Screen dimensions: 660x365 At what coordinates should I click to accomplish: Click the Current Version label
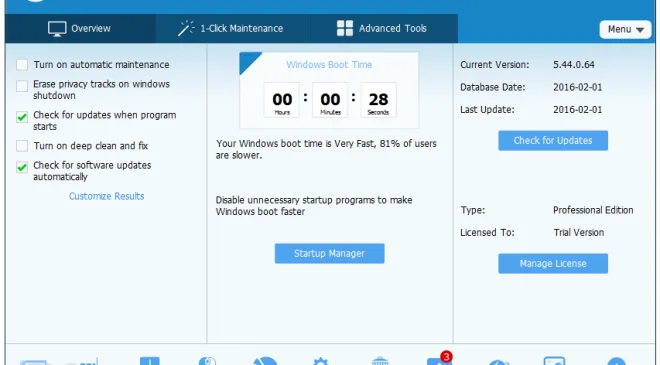[495, 65]
